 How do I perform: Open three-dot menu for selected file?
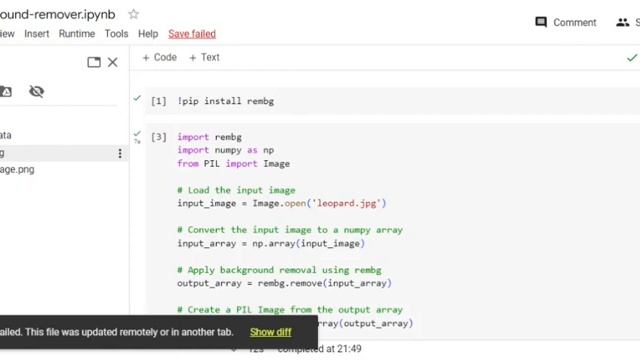click(x=120, y=153)
